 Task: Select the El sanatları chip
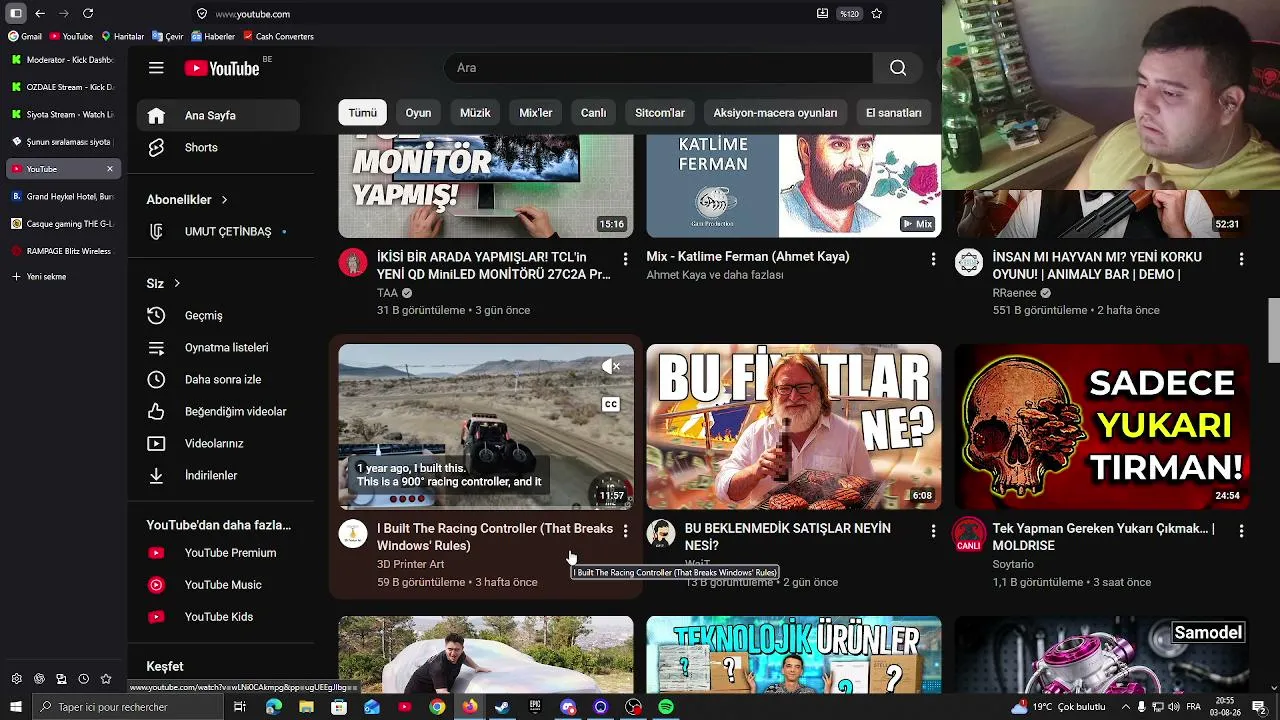pyautogui.click(x=893, y=113)
